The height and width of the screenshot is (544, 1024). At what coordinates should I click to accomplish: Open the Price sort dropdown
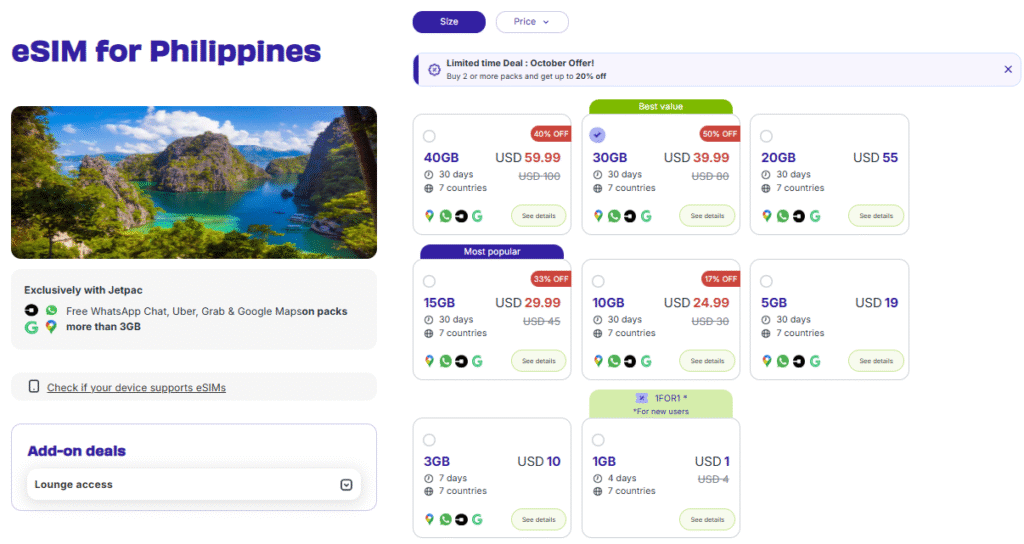pyautogui.click(x=531, y=22)
